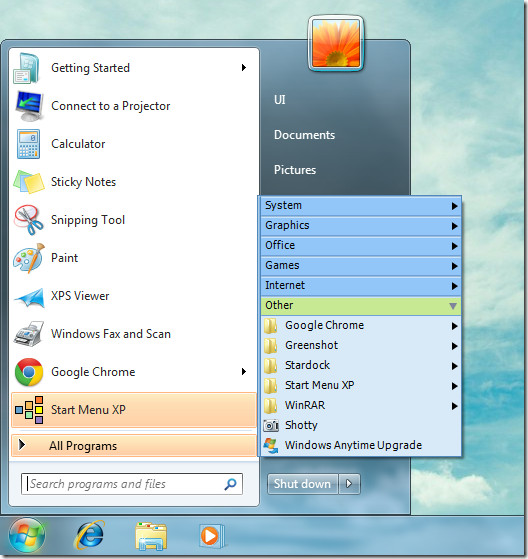Click the user account flower picture

tap(336, 43)
